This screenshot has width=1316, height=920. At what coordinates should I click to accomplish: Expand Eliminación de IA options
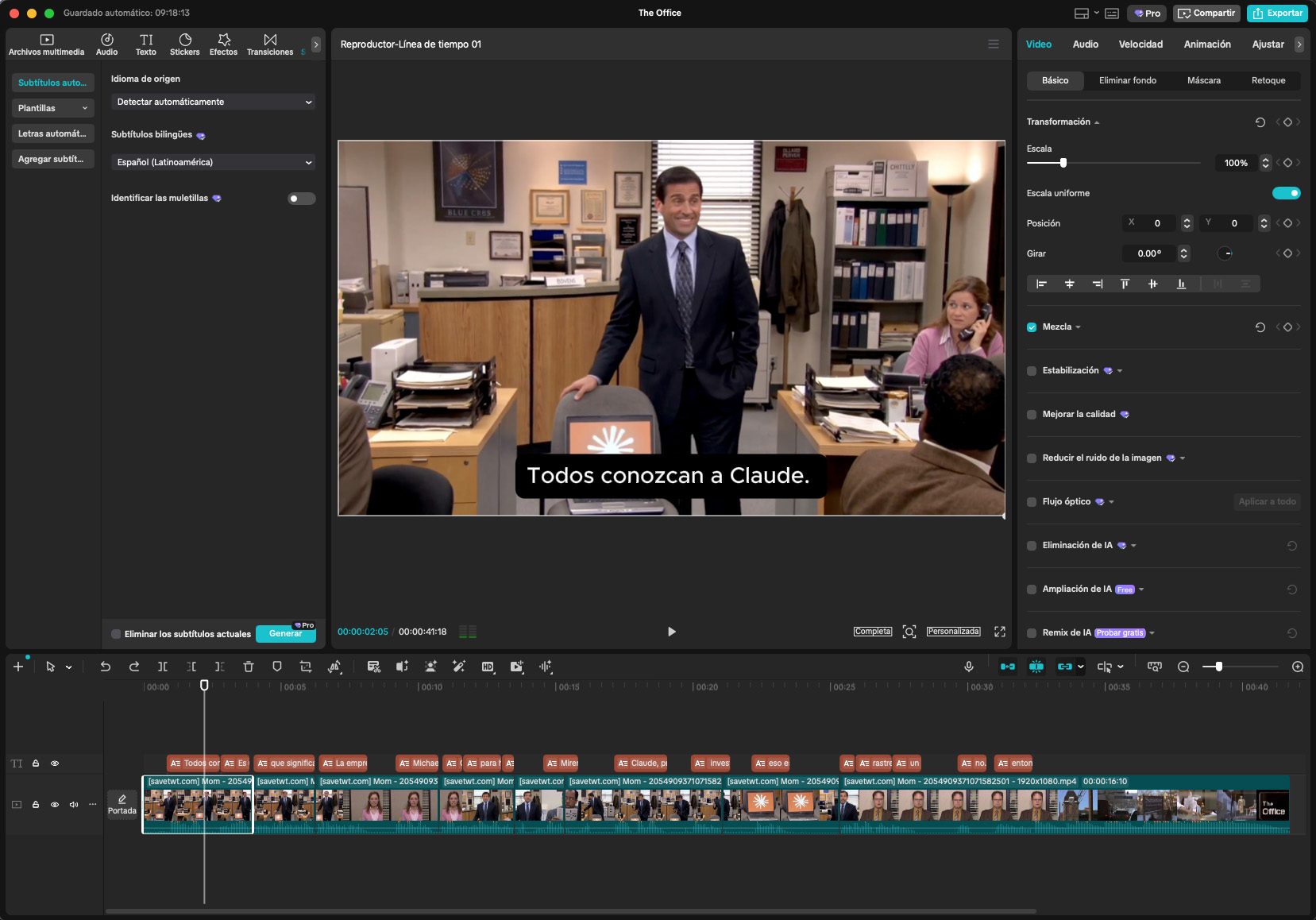(x=1133, y=546)
